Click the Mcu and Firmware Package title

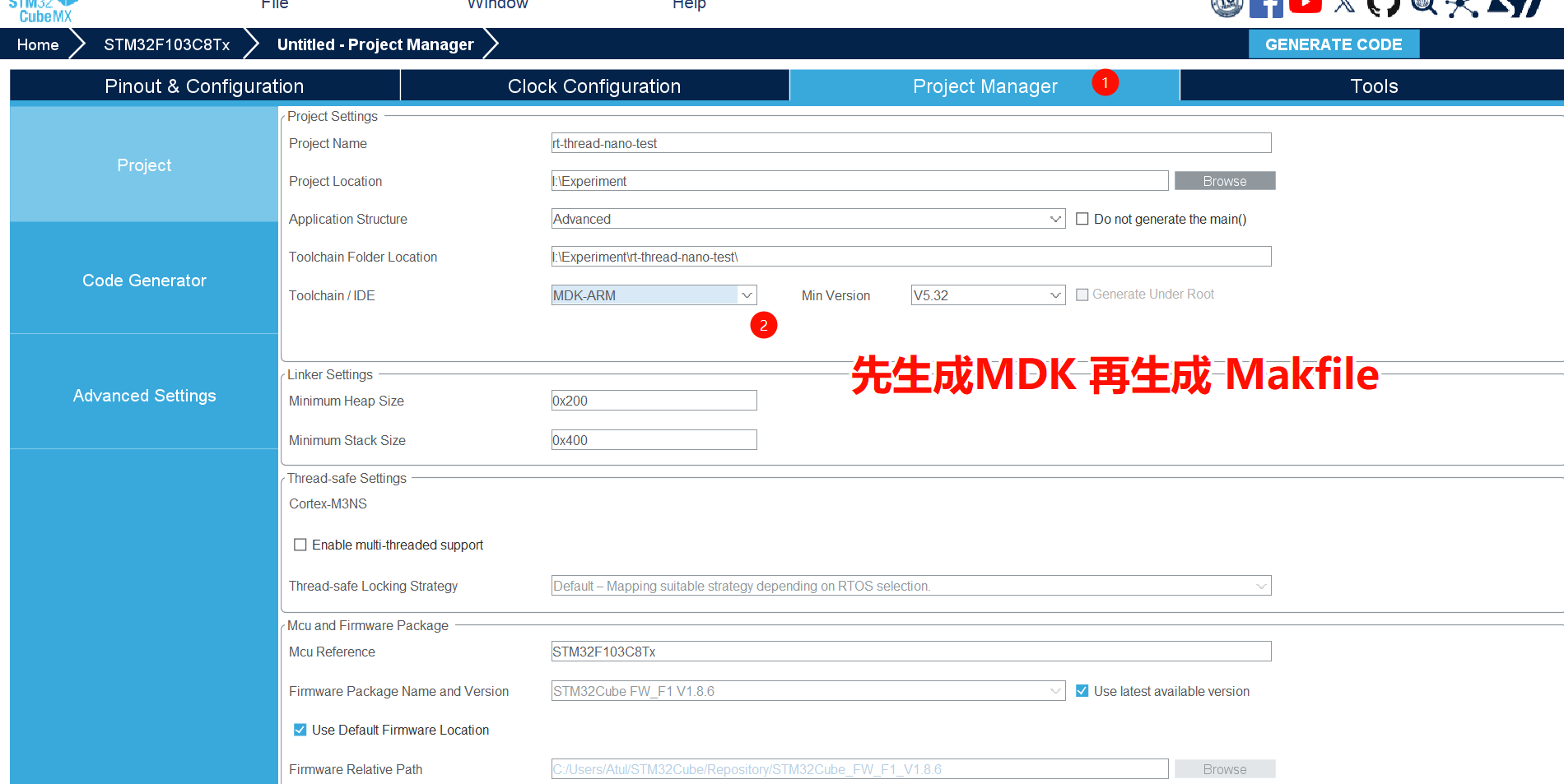click(368, 625)
